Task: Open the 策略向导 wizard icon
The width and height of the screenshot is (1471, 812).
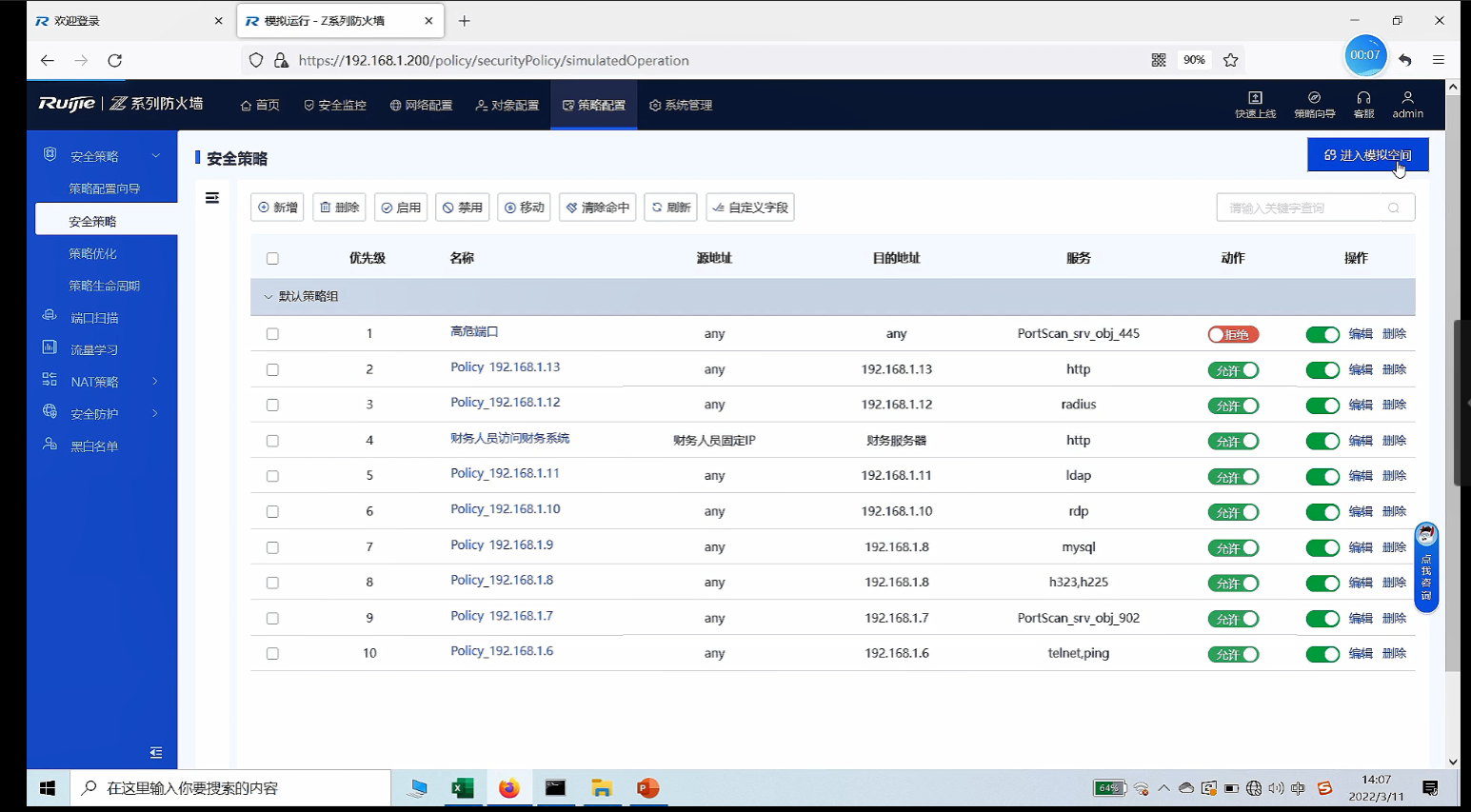Action: tap(1314, 98)
